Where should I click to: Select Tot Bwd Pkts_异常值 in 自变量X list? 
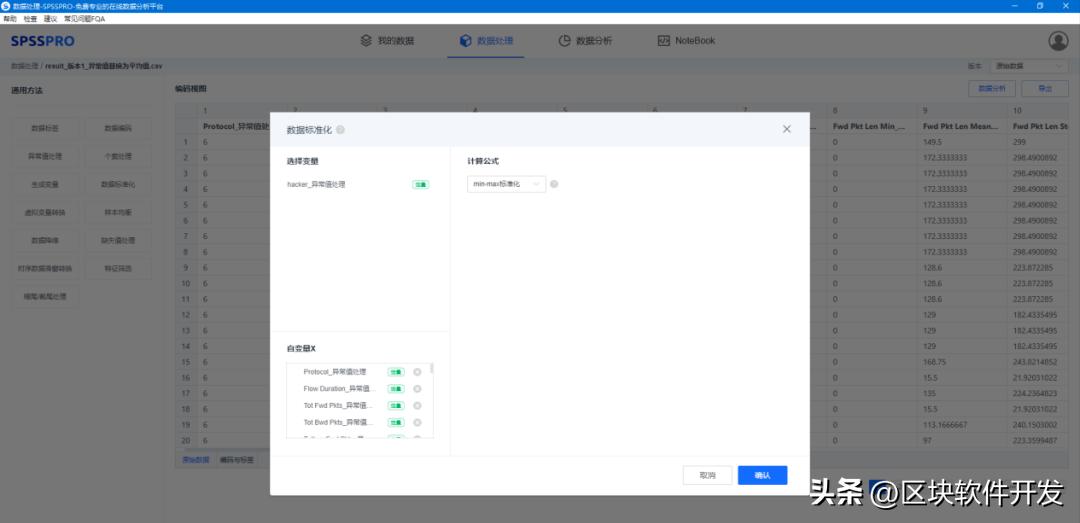338,422
